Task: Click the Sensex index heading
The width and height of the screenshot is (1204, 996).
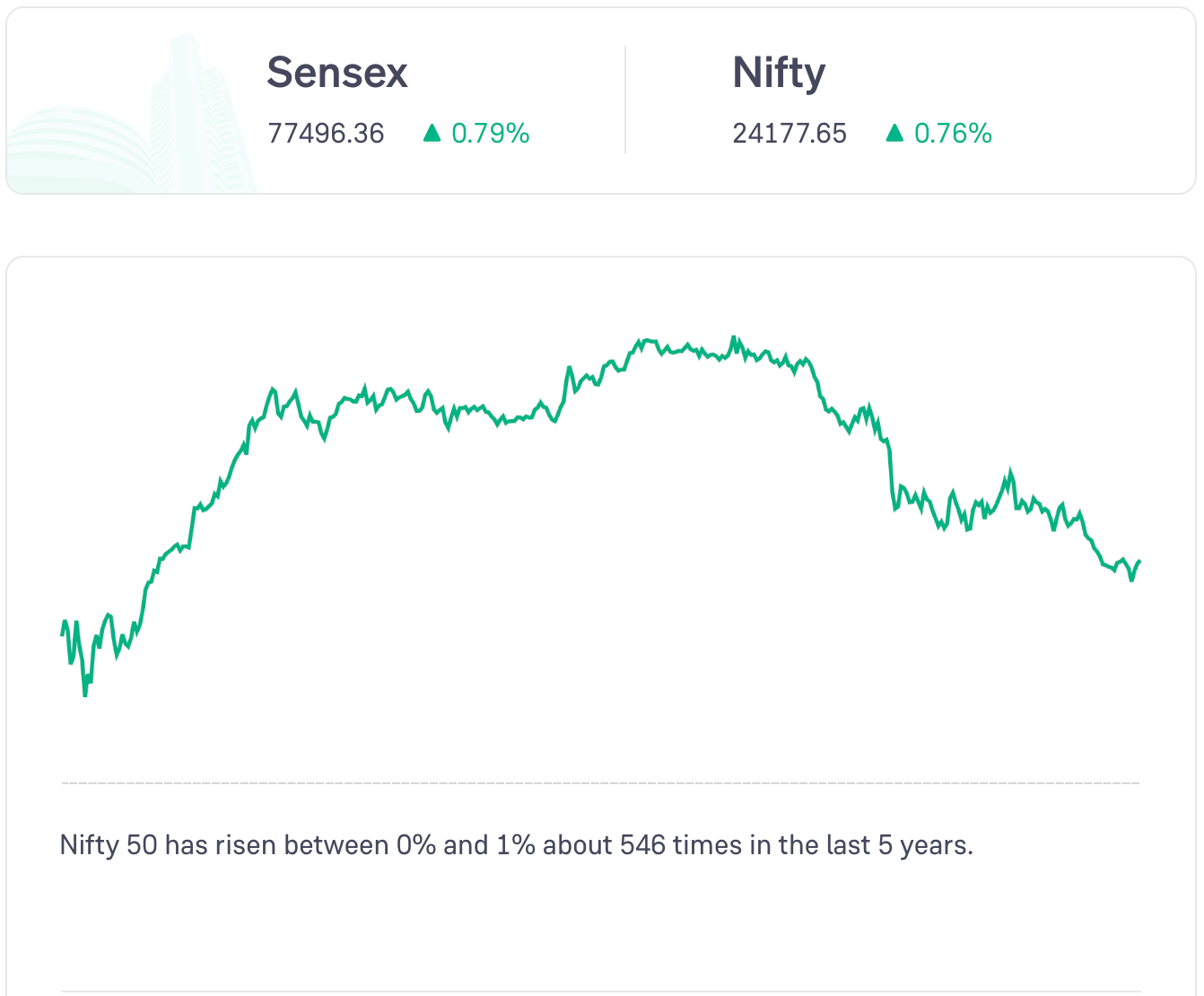Action: click(x=337, y=73)
